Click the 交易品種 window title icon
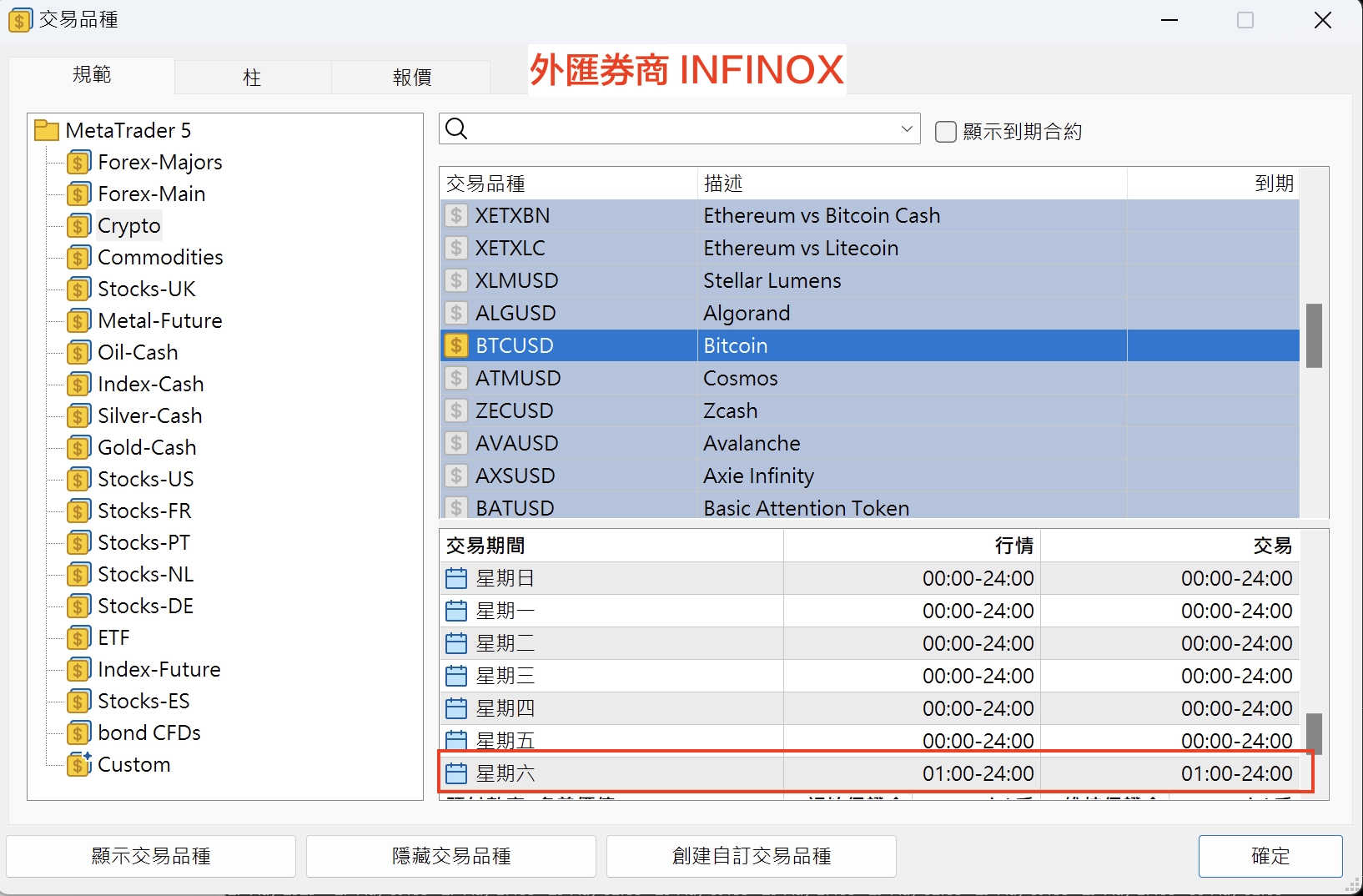This screenshot has width=1363, height=896. point(20,20)
